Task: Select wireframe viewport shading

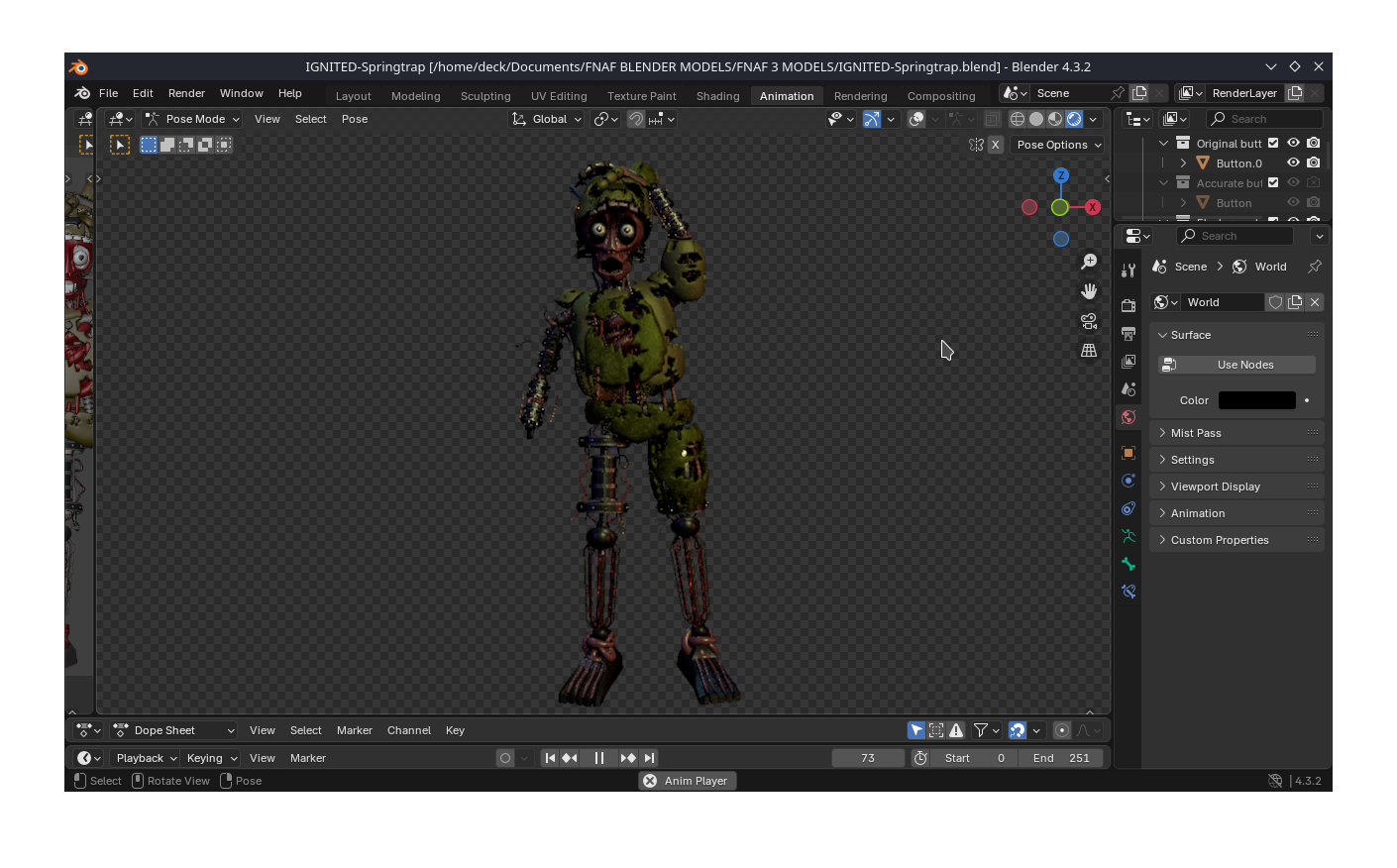Action: click(1018, 119)
